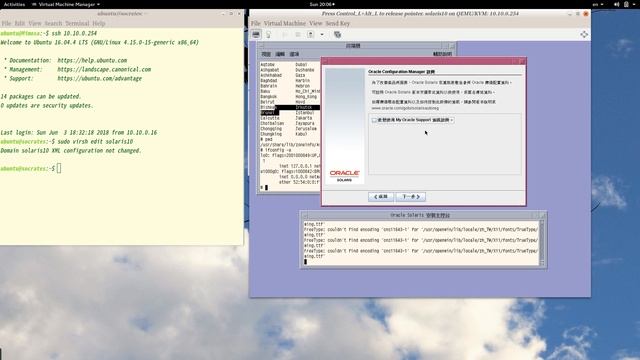This screenshot has width=640, height=360.
Task: Open the Manage VM snapshots icon
Action: (338, 35)
